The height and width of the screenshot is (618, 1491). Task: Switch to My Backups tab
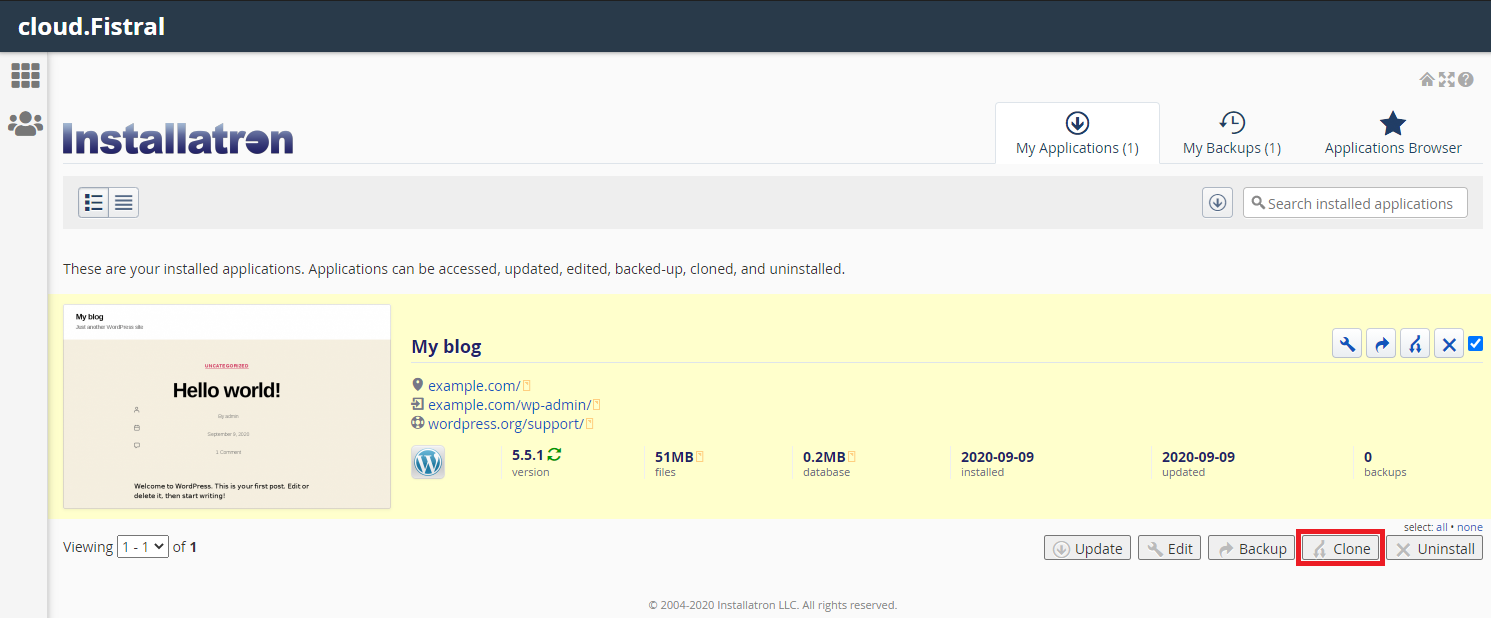tap(1231, 134)
